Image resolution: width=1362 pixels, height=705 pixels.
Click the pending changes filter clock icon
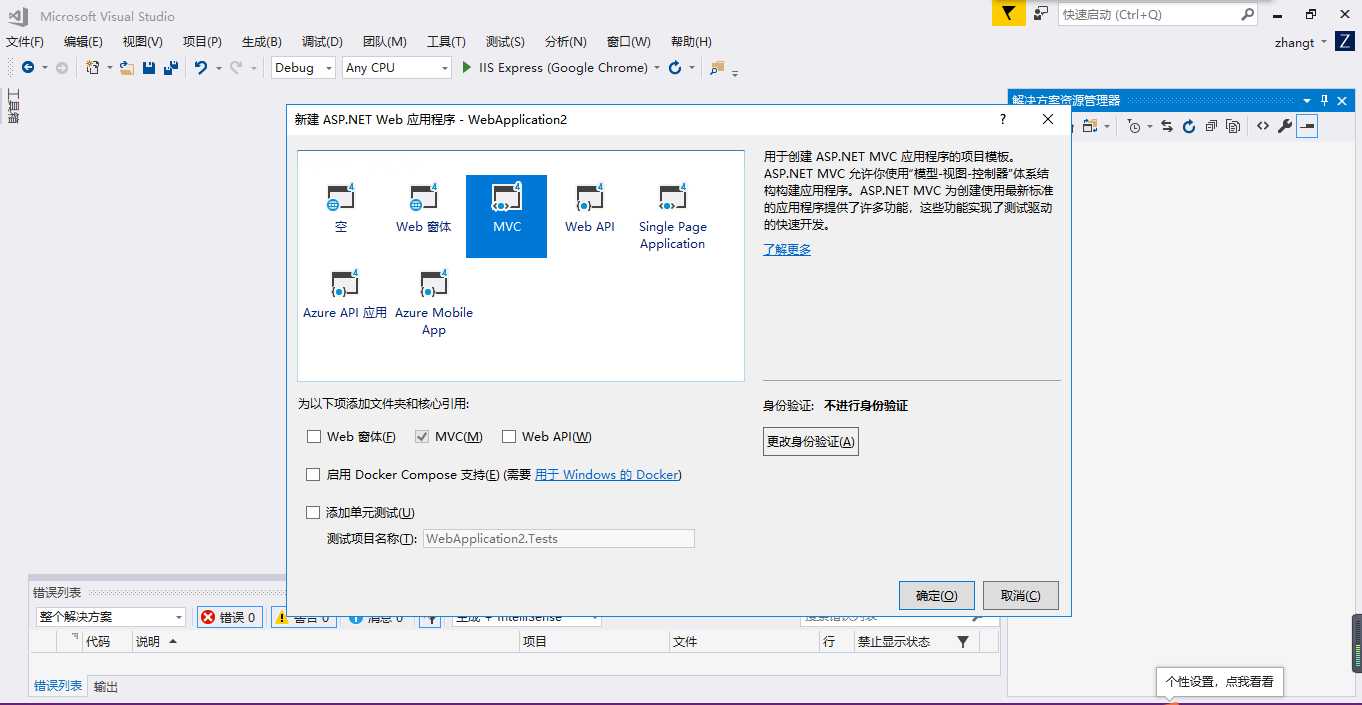1134,126
